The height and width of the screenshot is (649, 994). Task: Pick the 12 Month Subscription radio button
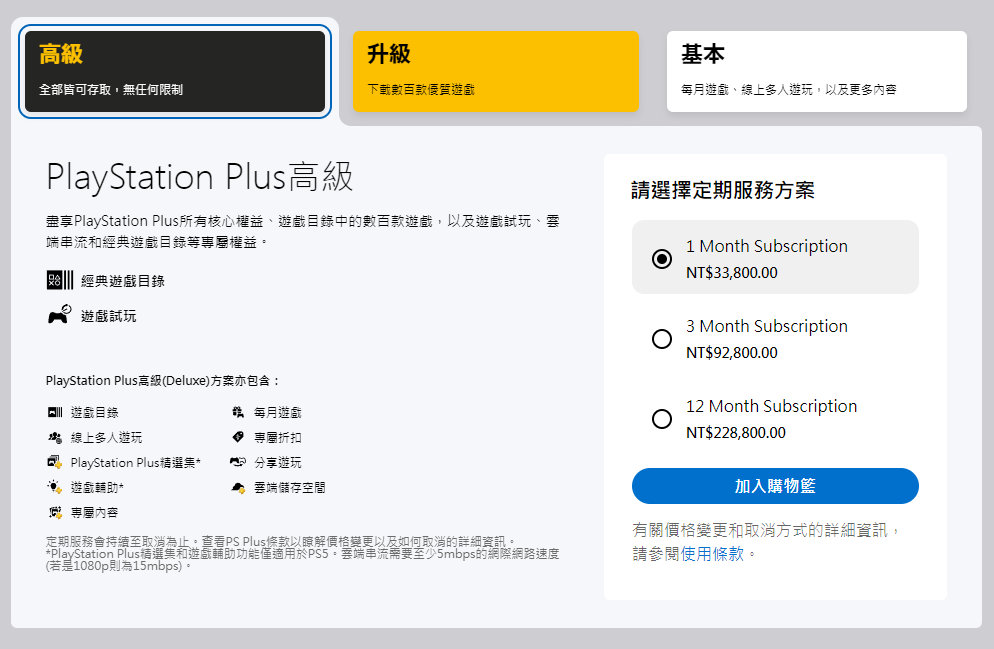click(662, 418)
